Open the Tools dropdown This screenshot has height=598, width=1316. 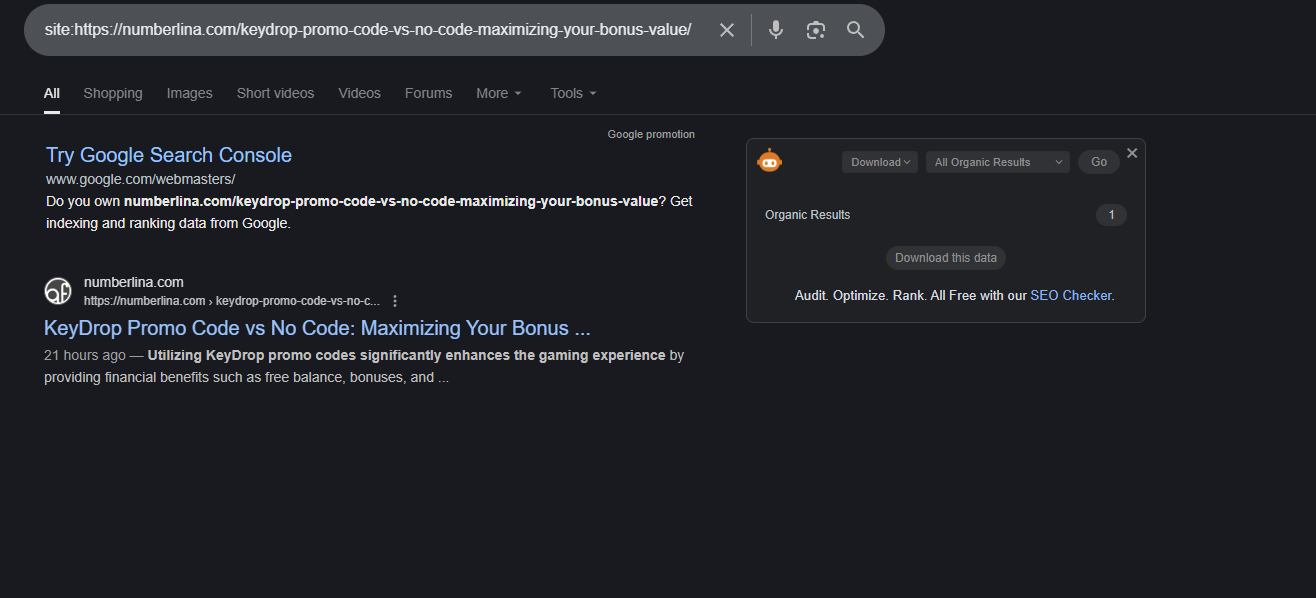[x=573, y=93]
